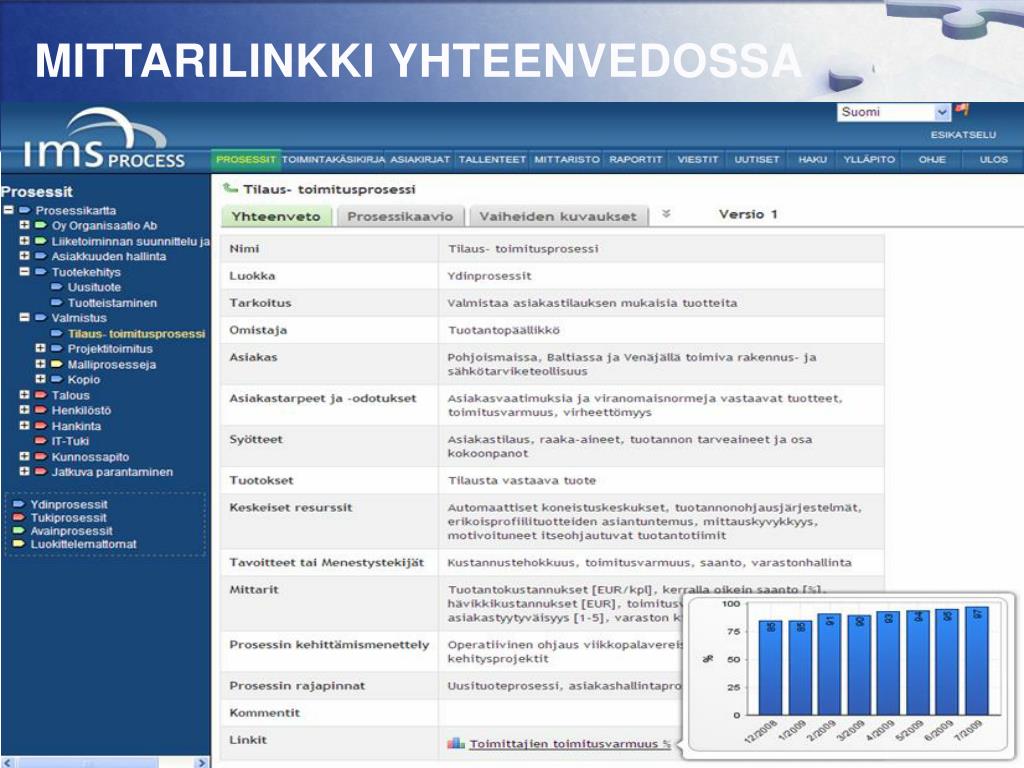Screen dimensions: 1024x768
Task: Click the red icon beside Henkilöstö
Action: click(40, 410)
